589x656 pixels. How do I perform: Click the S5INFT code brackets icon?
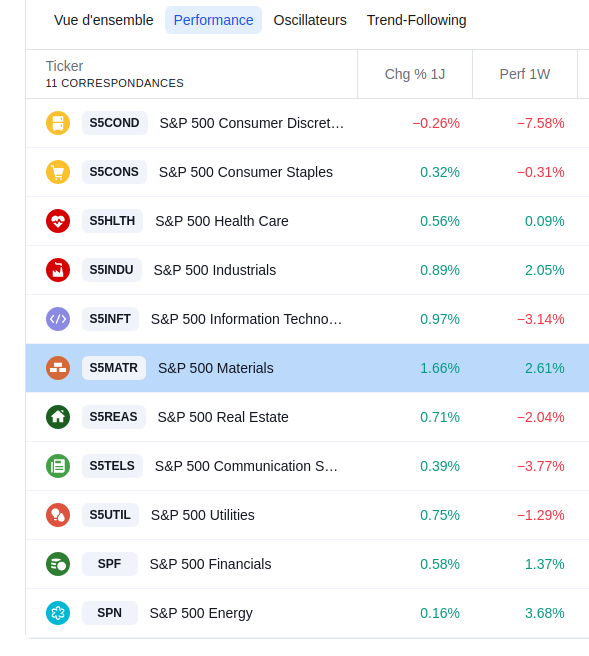[x=58, y=319]
